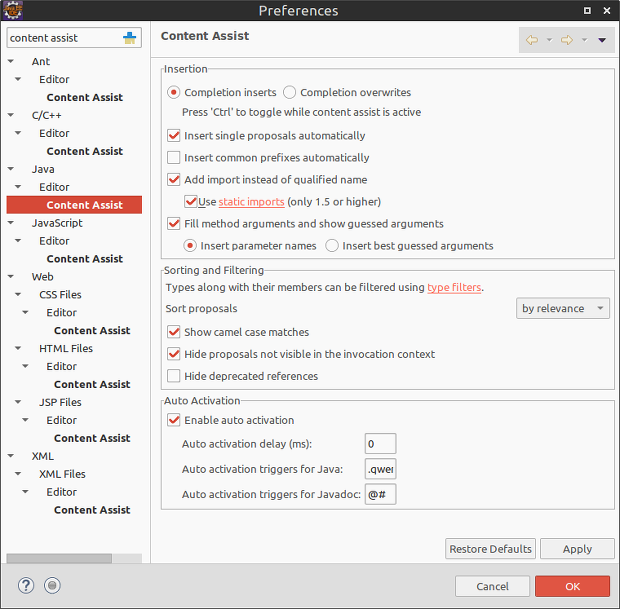Open the help question mark icon

(x=26, y=585)
